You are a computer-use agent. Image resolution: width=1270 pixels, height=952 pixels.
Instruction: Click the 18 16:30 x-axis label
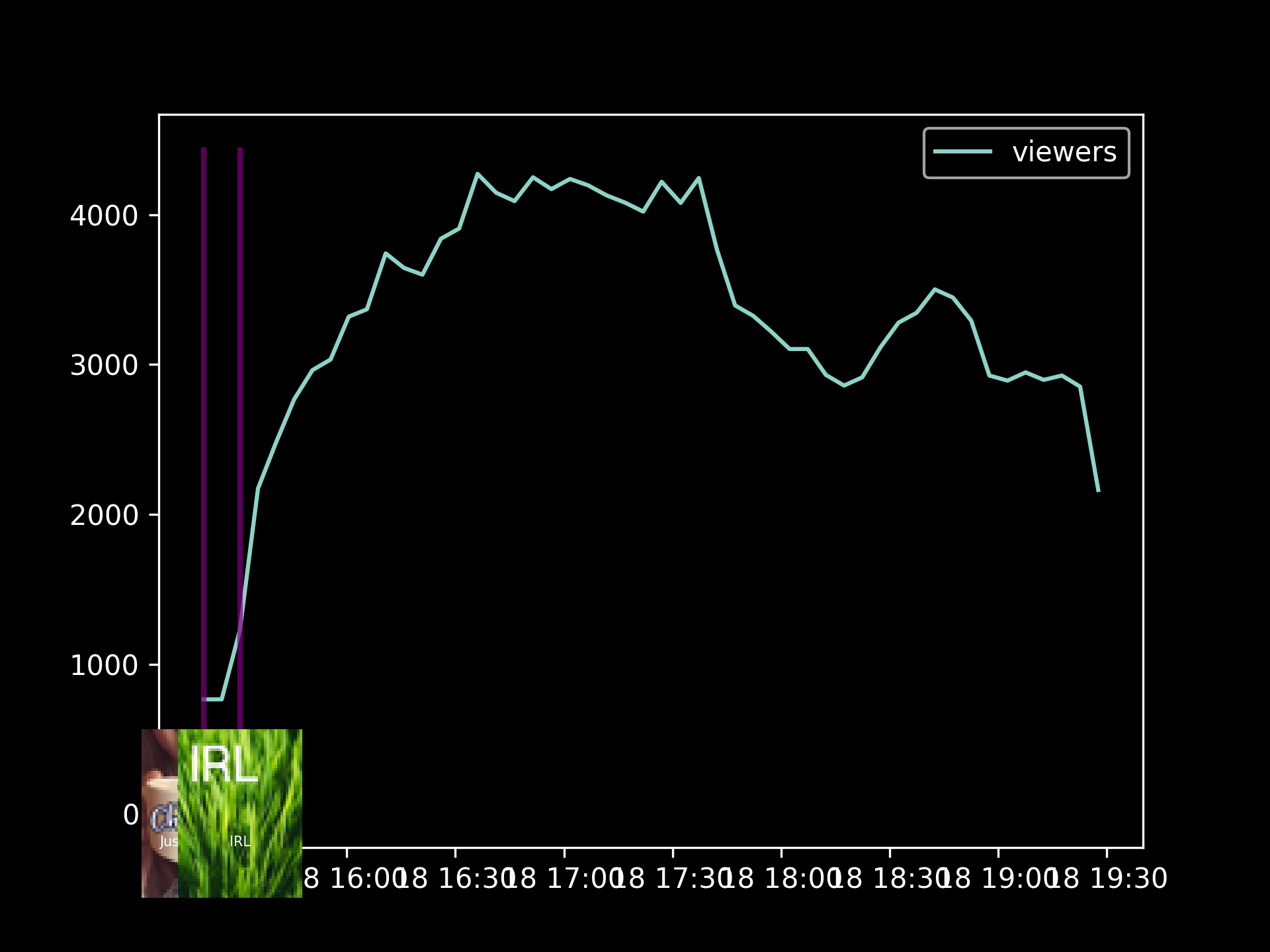(x=456, y=879)
